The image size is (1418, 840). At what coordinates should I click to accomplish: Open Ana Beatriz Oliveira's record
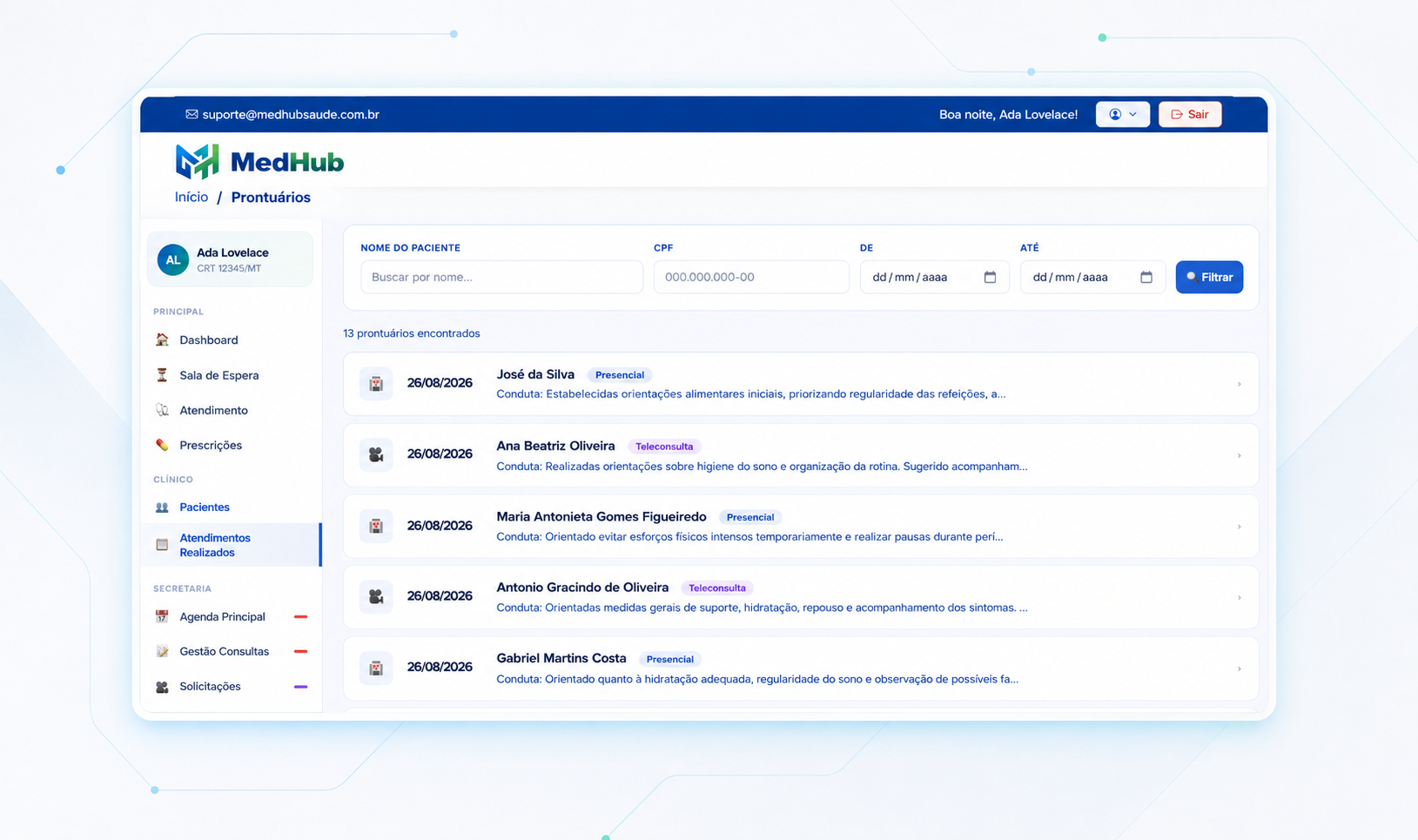[801, 455]
